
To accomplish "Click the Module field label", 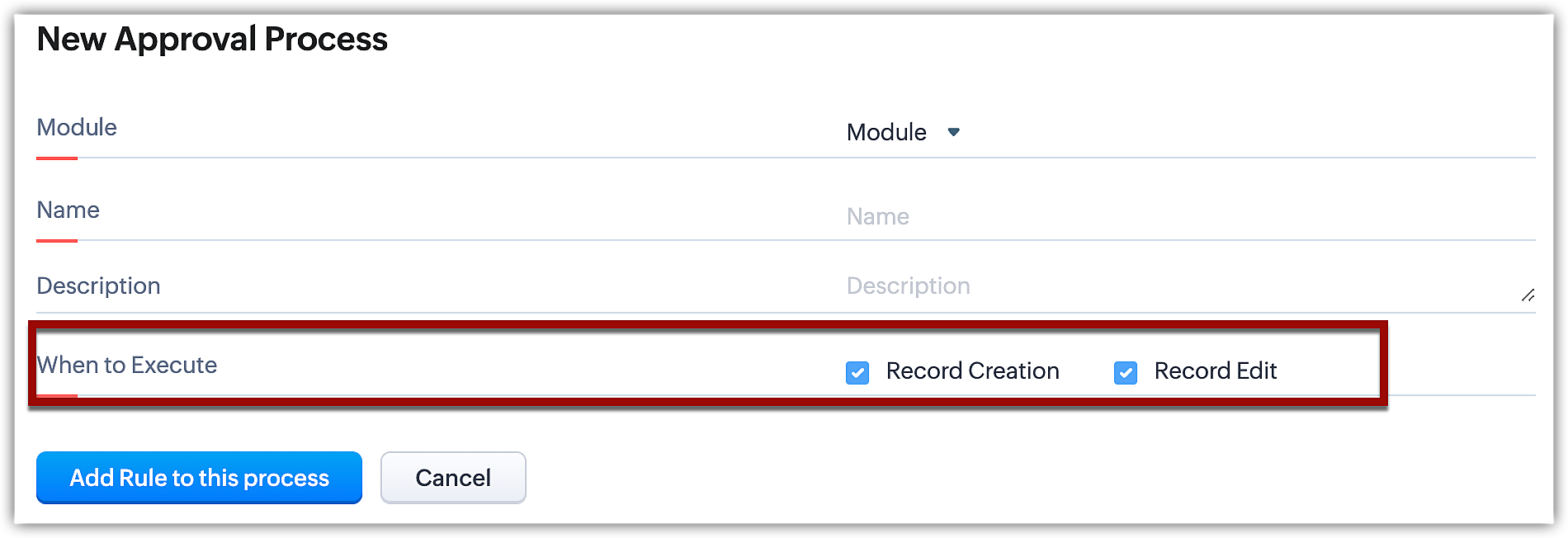I will [x=77, y=127].
